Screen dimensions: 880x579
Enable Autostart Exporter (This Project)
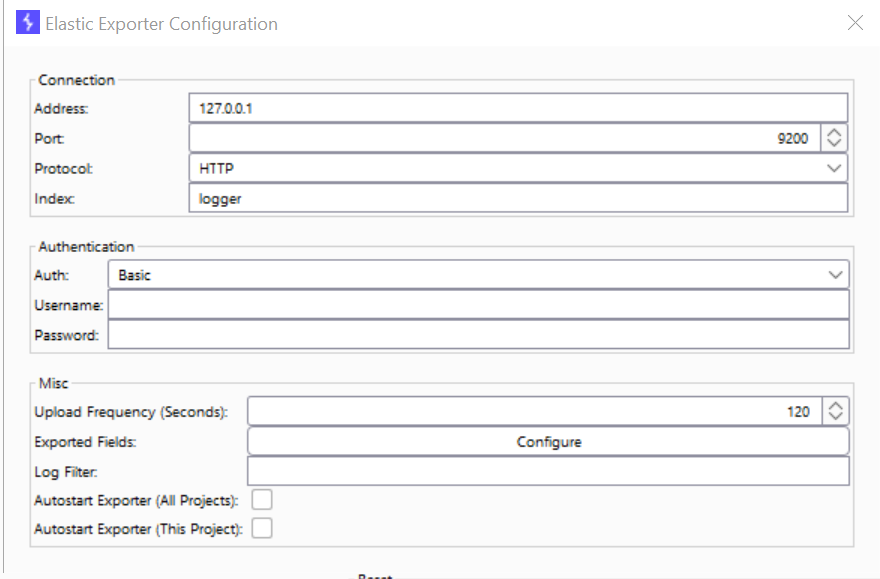(261, 528)
